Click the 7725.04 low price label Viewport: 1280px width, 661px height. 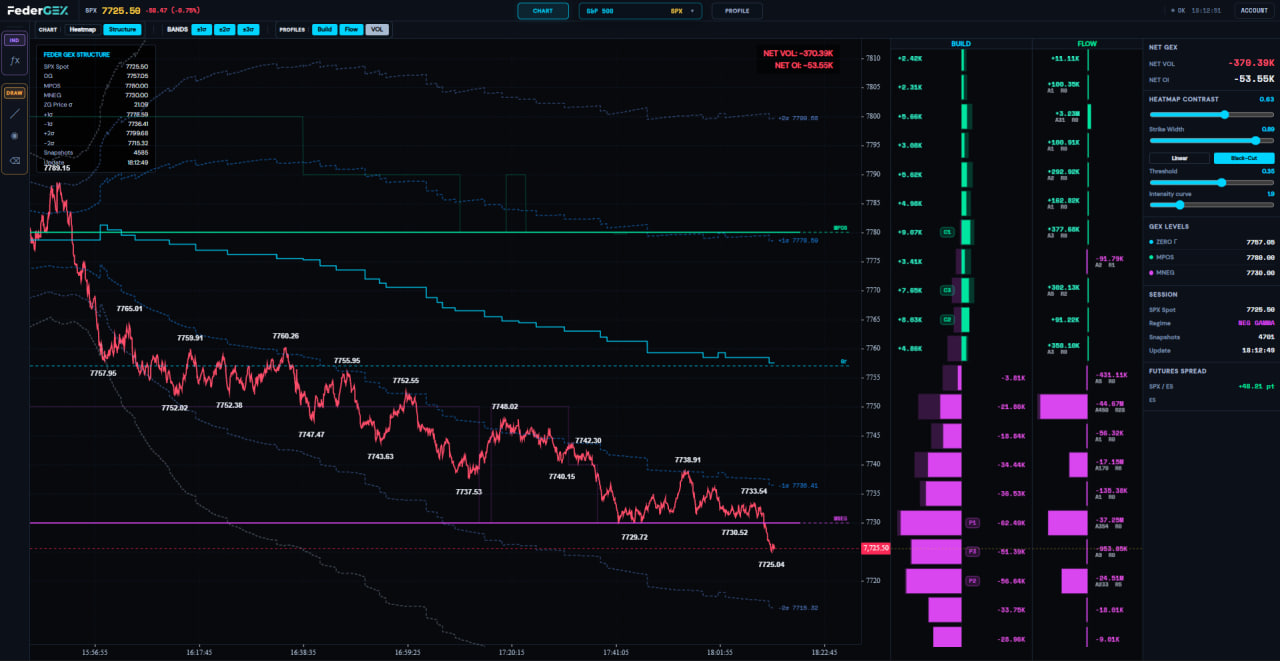(x=771, y=564)
